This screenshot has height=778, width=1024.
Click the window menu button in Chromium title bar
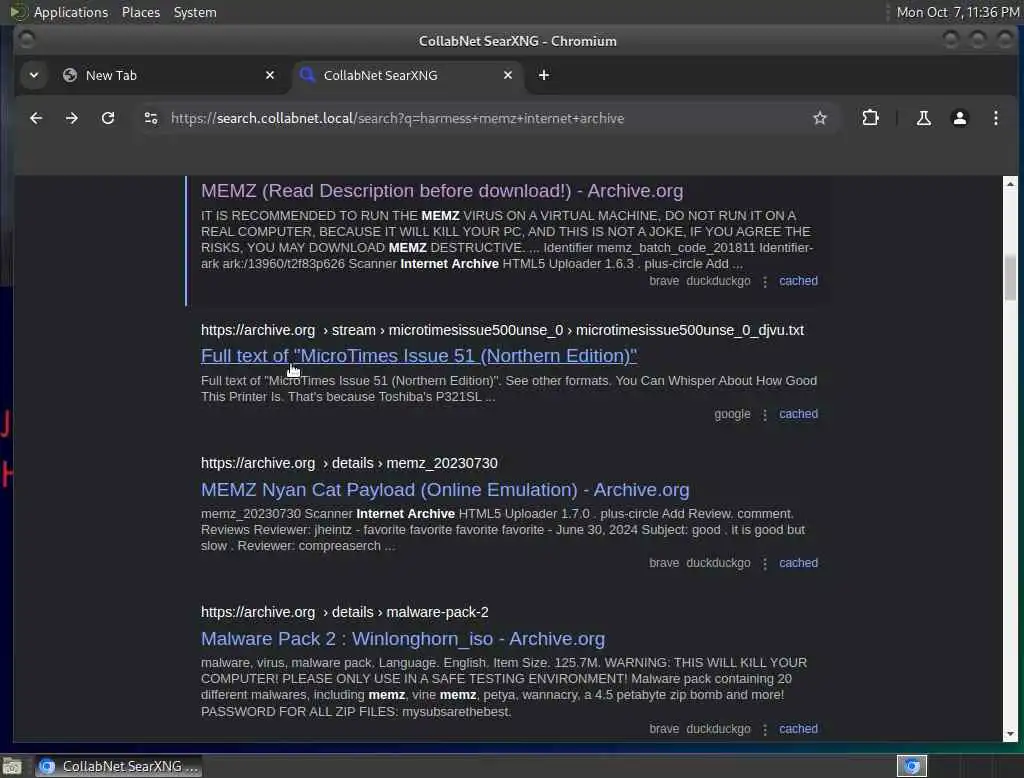[26, 41]
